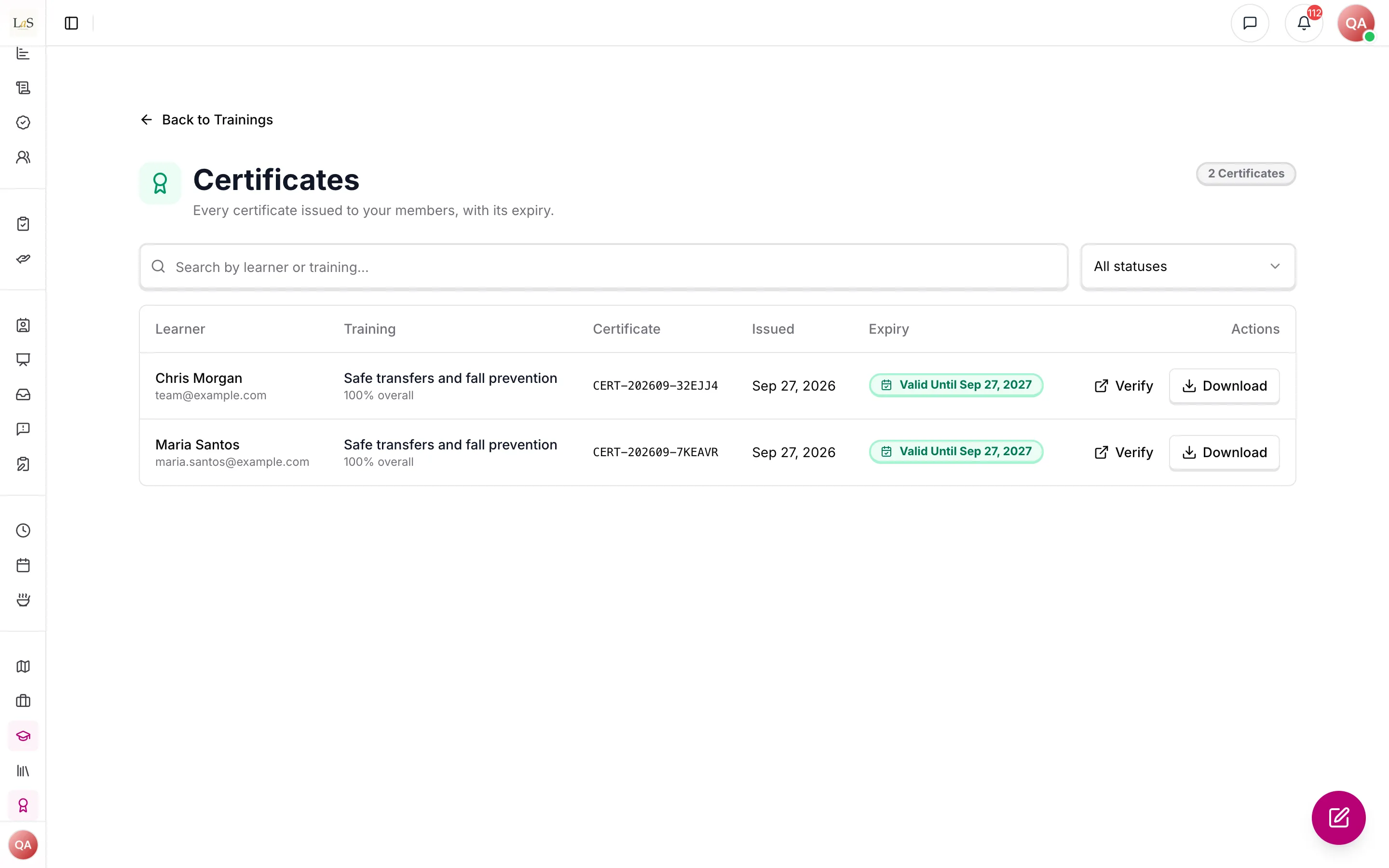Verify Maria Santos's certificate

click(1123, 452)
